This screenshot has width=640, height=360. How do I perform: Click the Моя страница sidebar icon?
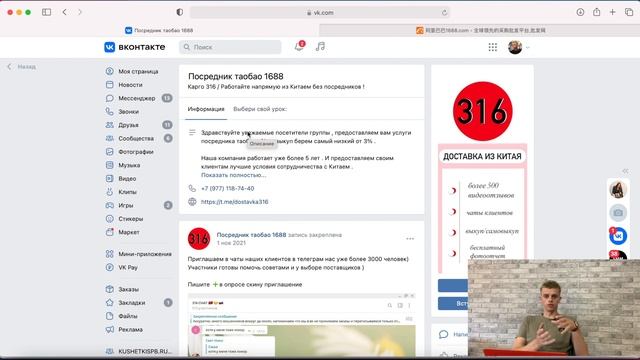click(109, 71)
